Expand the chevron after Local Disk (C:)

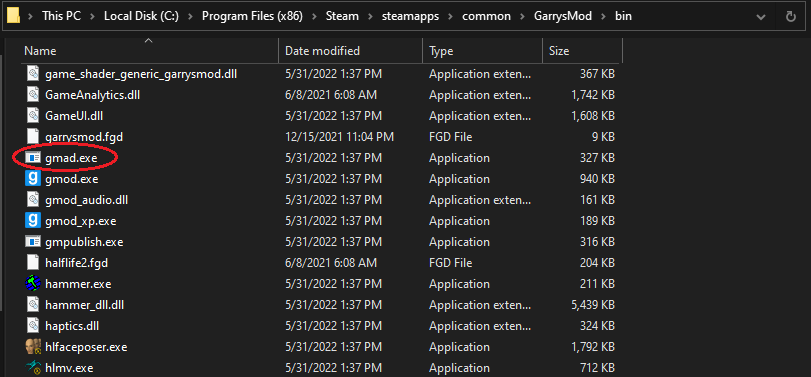190,17
